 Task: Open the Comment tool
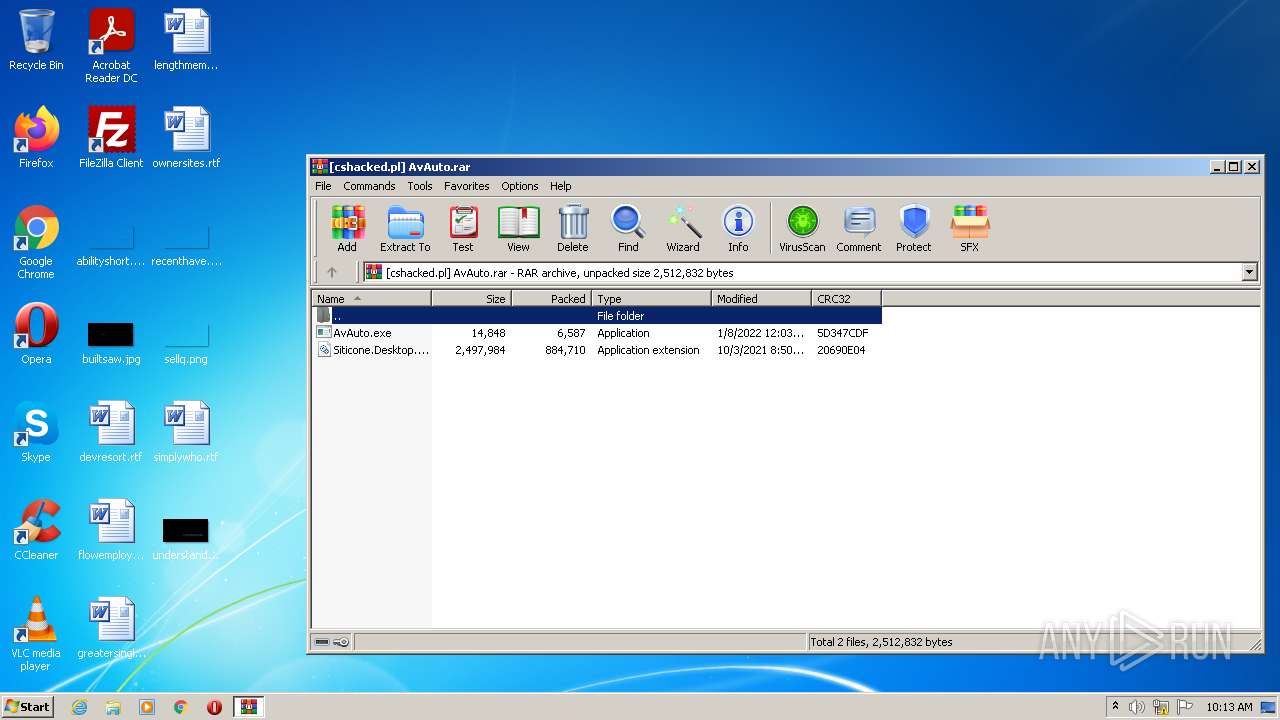pyautogui.click(x=859, y=229)
